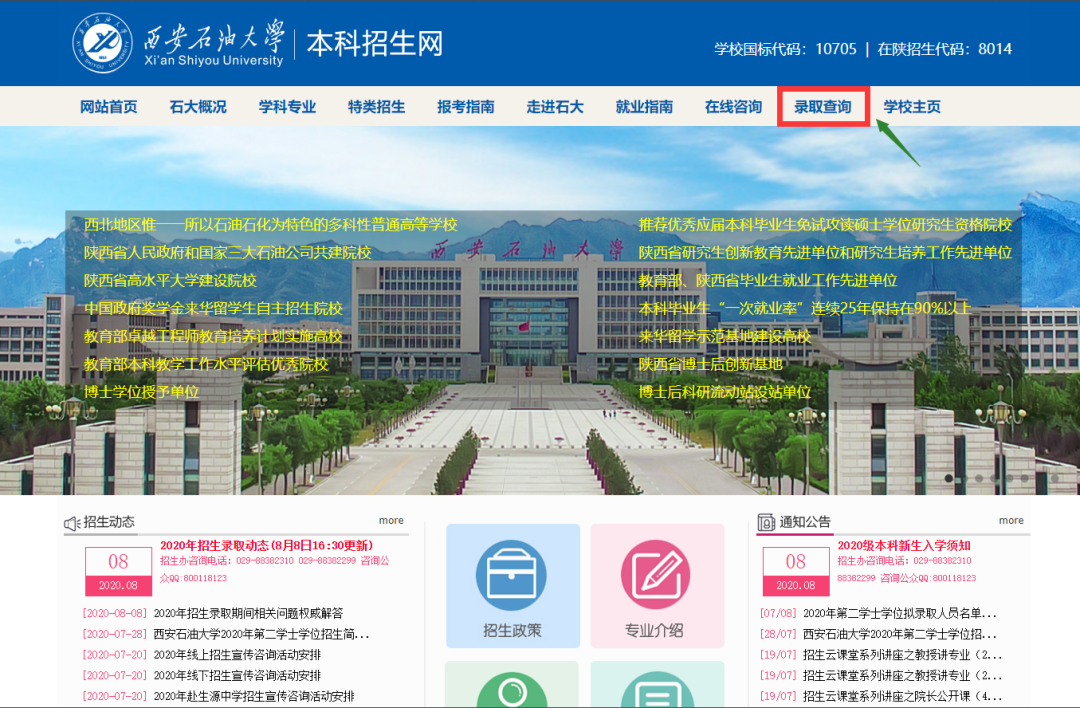The width and height of the screenshot is (1080, 708).
Task: Open notice 2020年第二学士学位拟录取人员名单
Action: click(x=900, y=613)
